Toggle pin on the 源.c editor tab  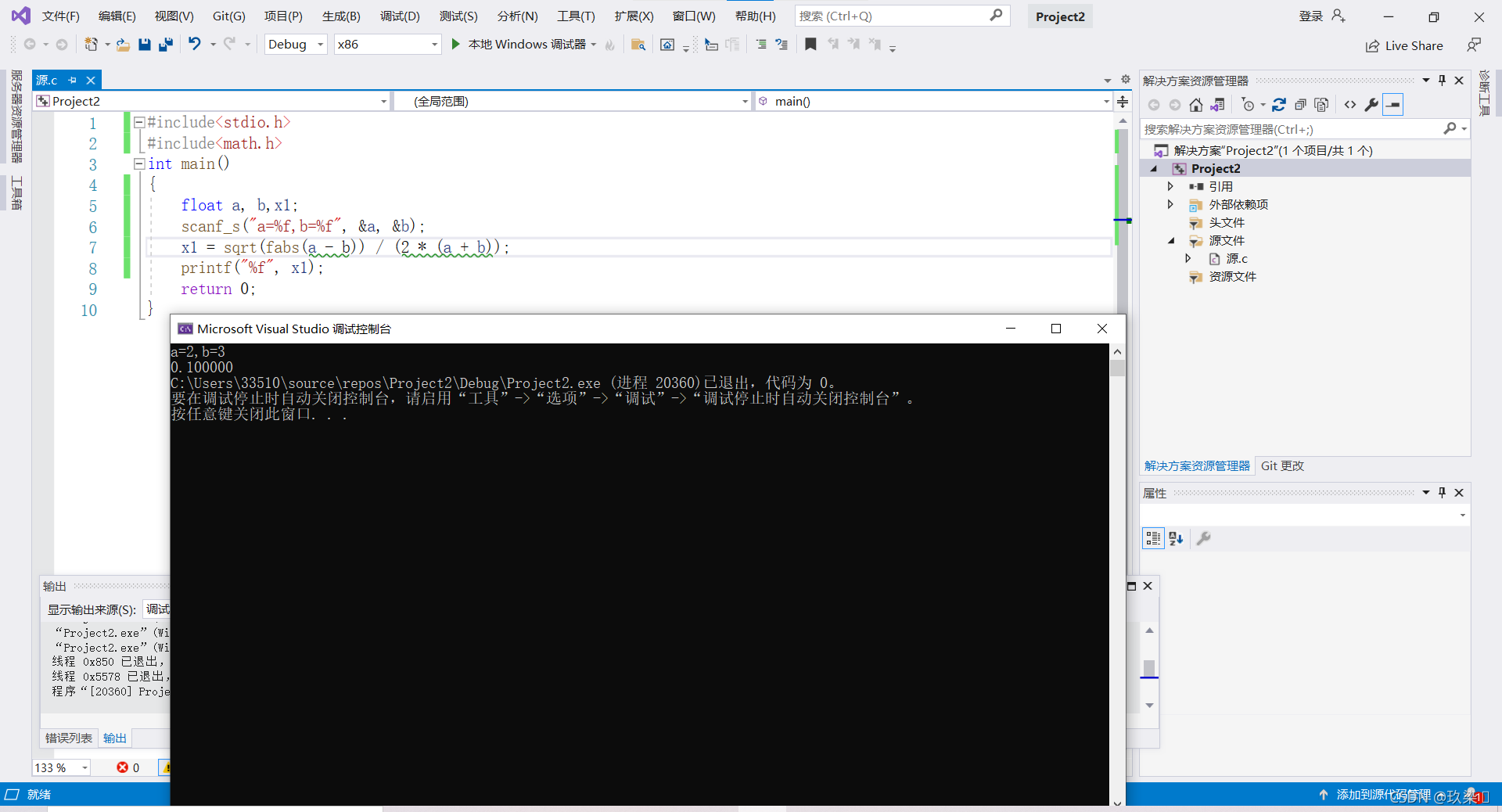pos(73,80)
